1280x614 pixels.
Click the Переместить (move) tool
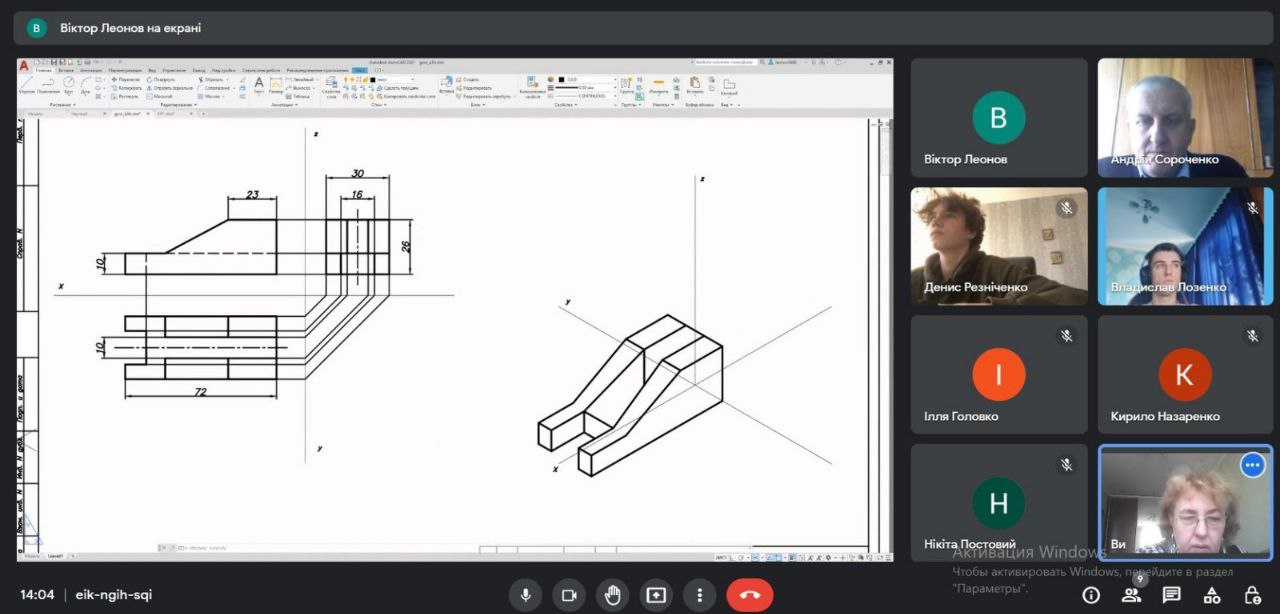[126, 79]
